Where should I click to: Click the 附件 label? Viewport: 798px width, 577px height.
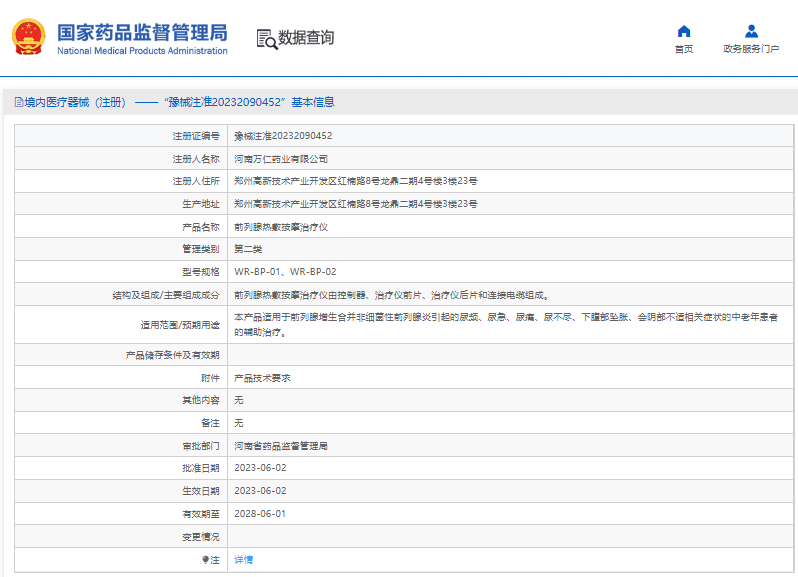(x=210, y=378)
